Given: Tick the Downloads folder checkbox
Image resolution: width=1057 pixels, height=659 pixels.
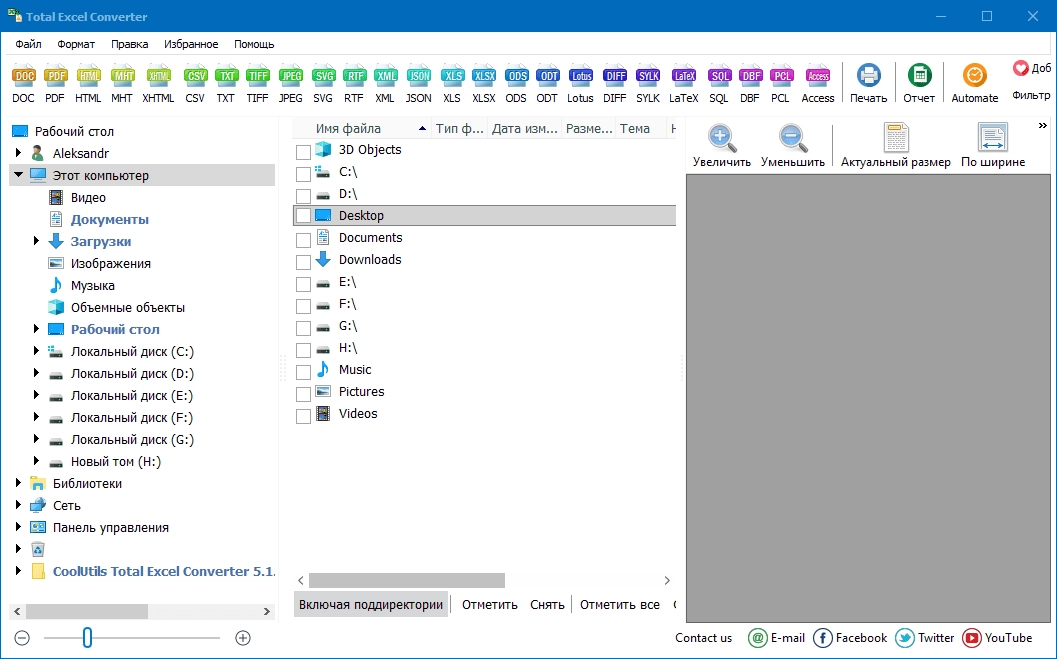Looking at the screenshot, I should click(x=303, y=262).
